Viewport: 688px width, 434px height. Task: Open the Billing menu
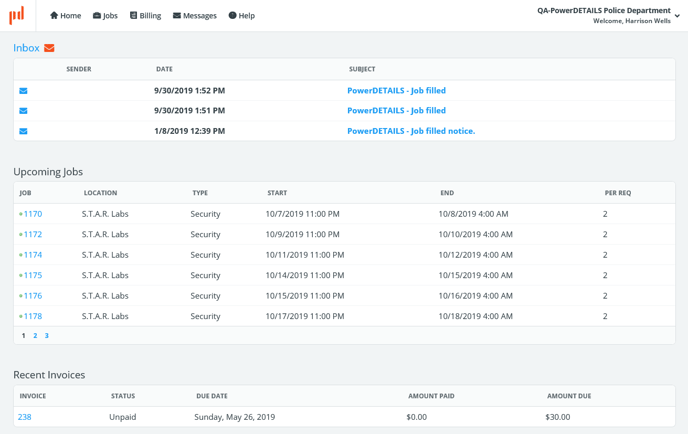pyautogui.click(x=145, y=16)
